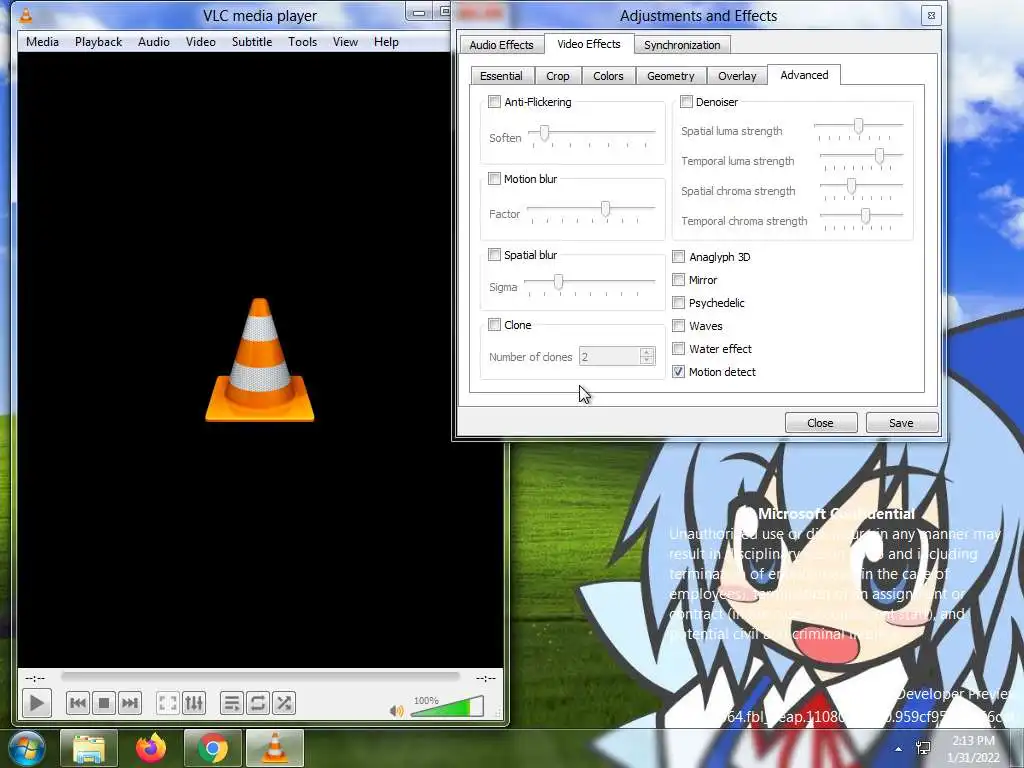Screen dimensions: 1024x768
Task: Open the Playback menu
Action: pyautogui.click(x=99, y=42)
